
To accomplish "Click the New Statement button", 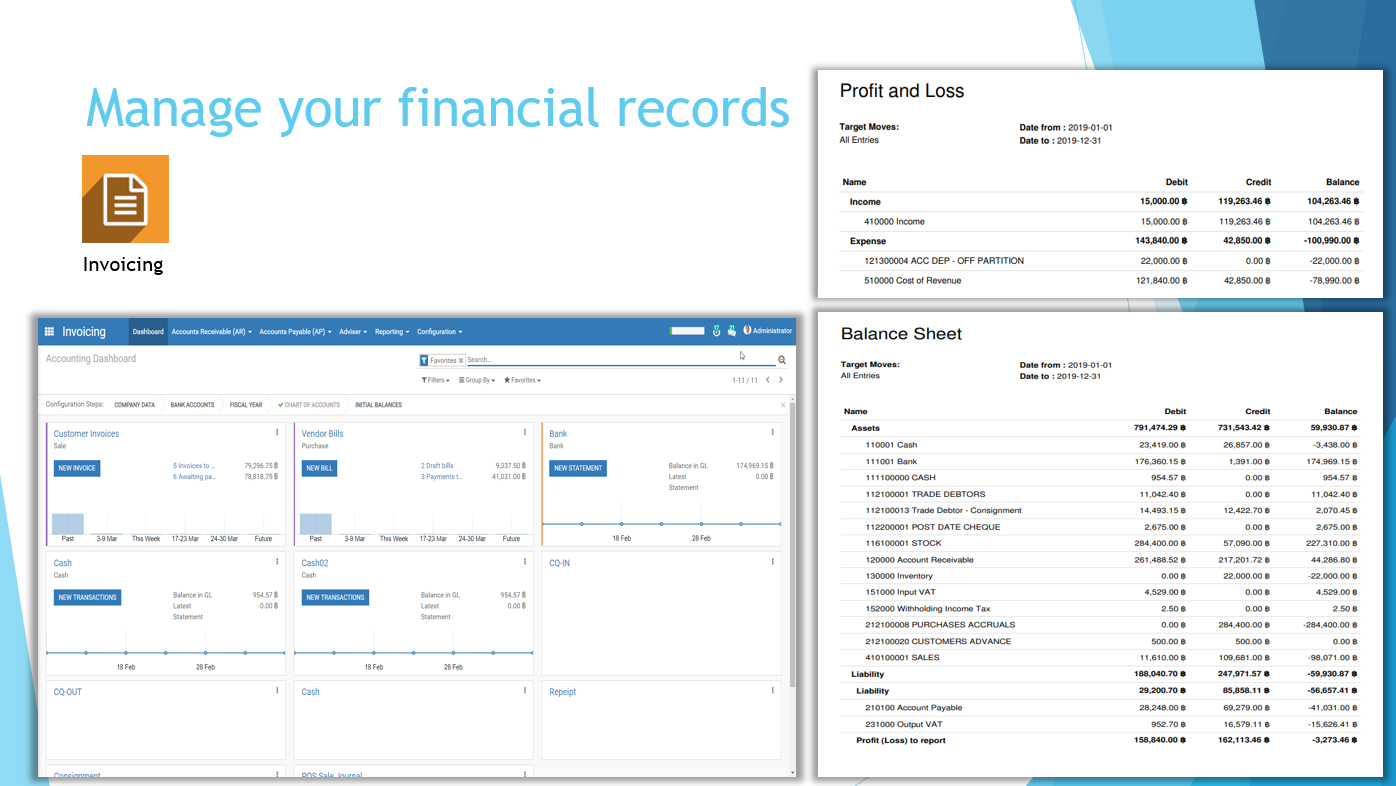I will [x=578, y=468].
